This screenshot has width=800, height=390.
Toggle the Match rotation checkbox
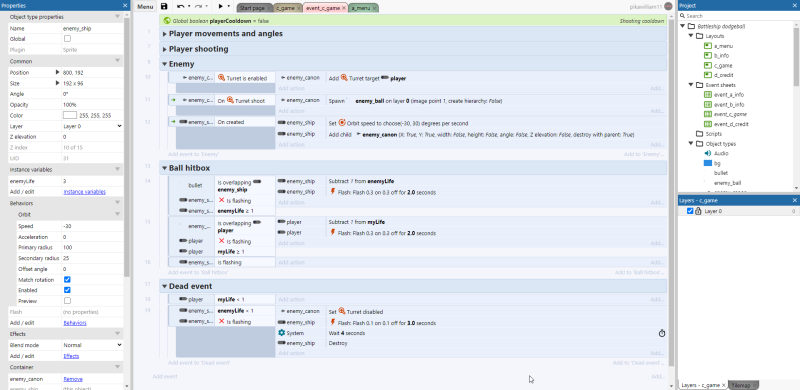pos(67,280)
